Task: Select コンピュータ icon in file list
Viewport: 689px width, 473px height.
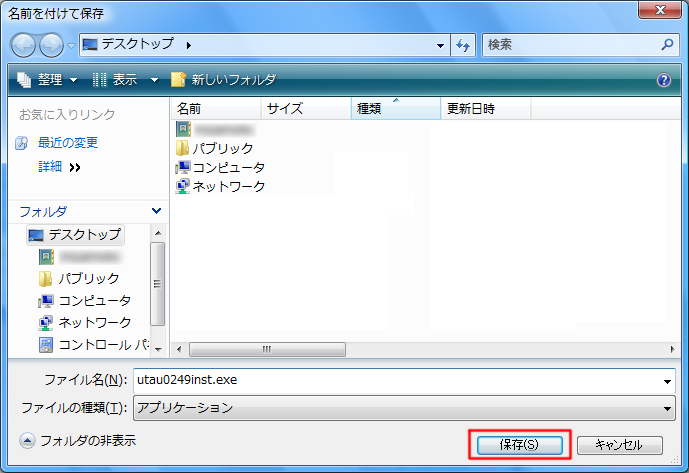Action: 182,167
